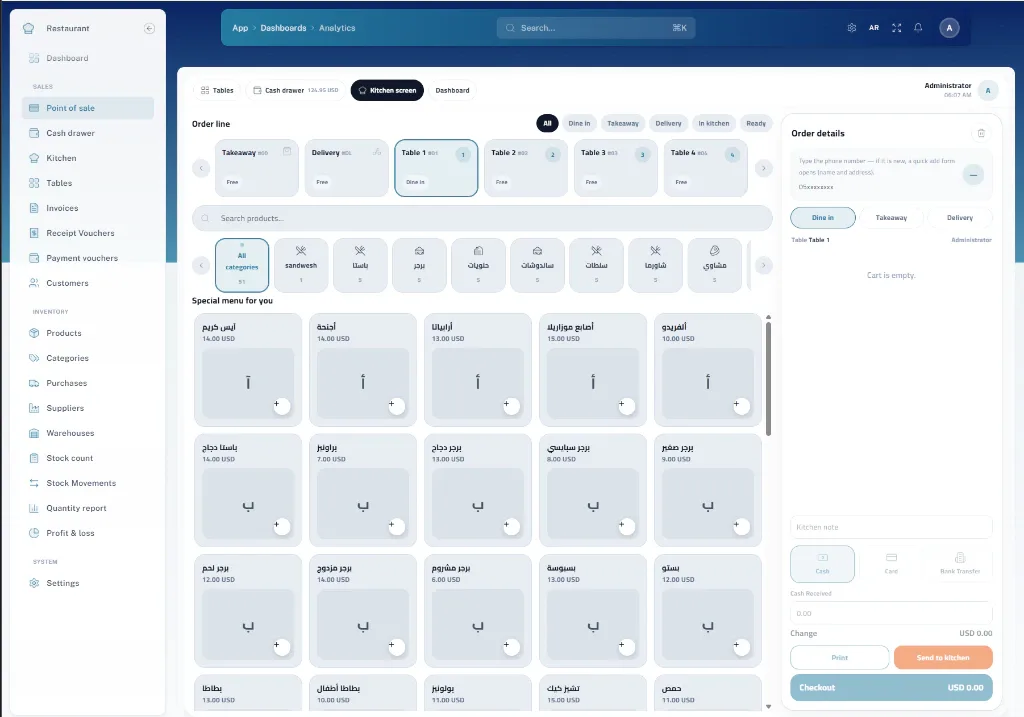The height and width of the screenshot is (717, 1024).
Task: Choose Cash payment method
Action: point(822,564)
